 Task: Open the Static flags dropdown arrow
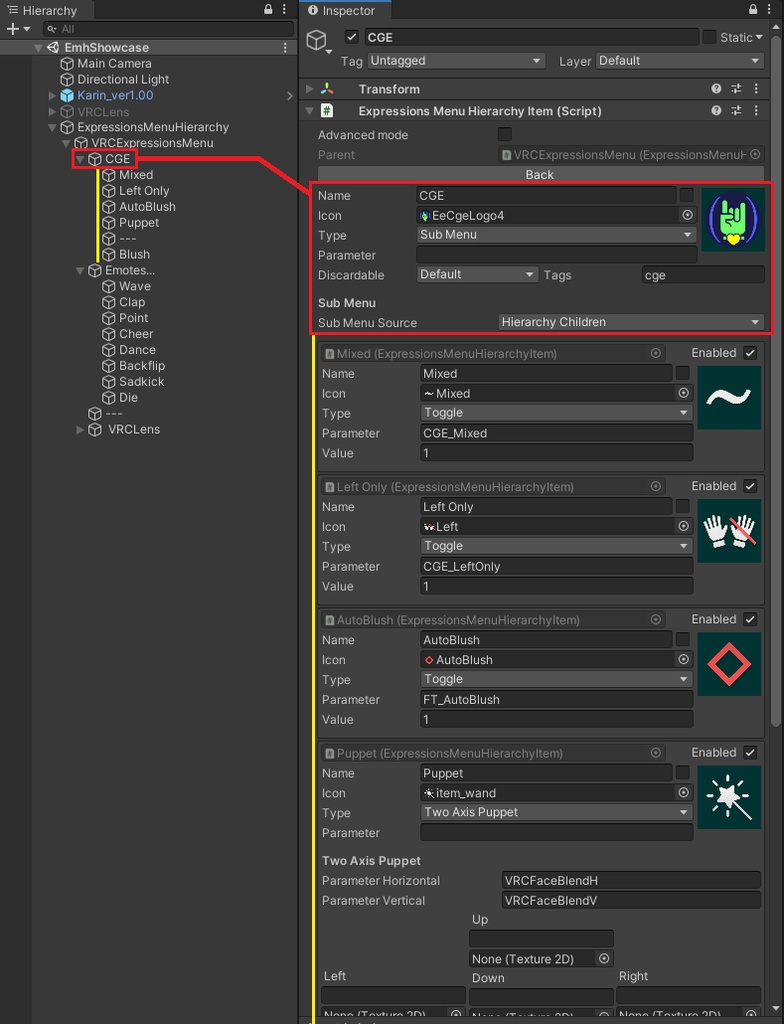pyautogui.click(x=759, y=37)
